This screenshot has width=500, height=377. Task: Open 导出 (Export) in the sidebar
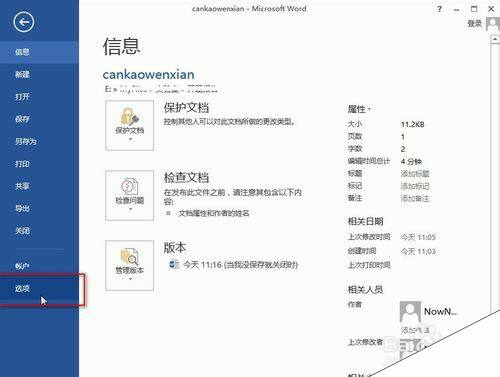pos(39,208)
